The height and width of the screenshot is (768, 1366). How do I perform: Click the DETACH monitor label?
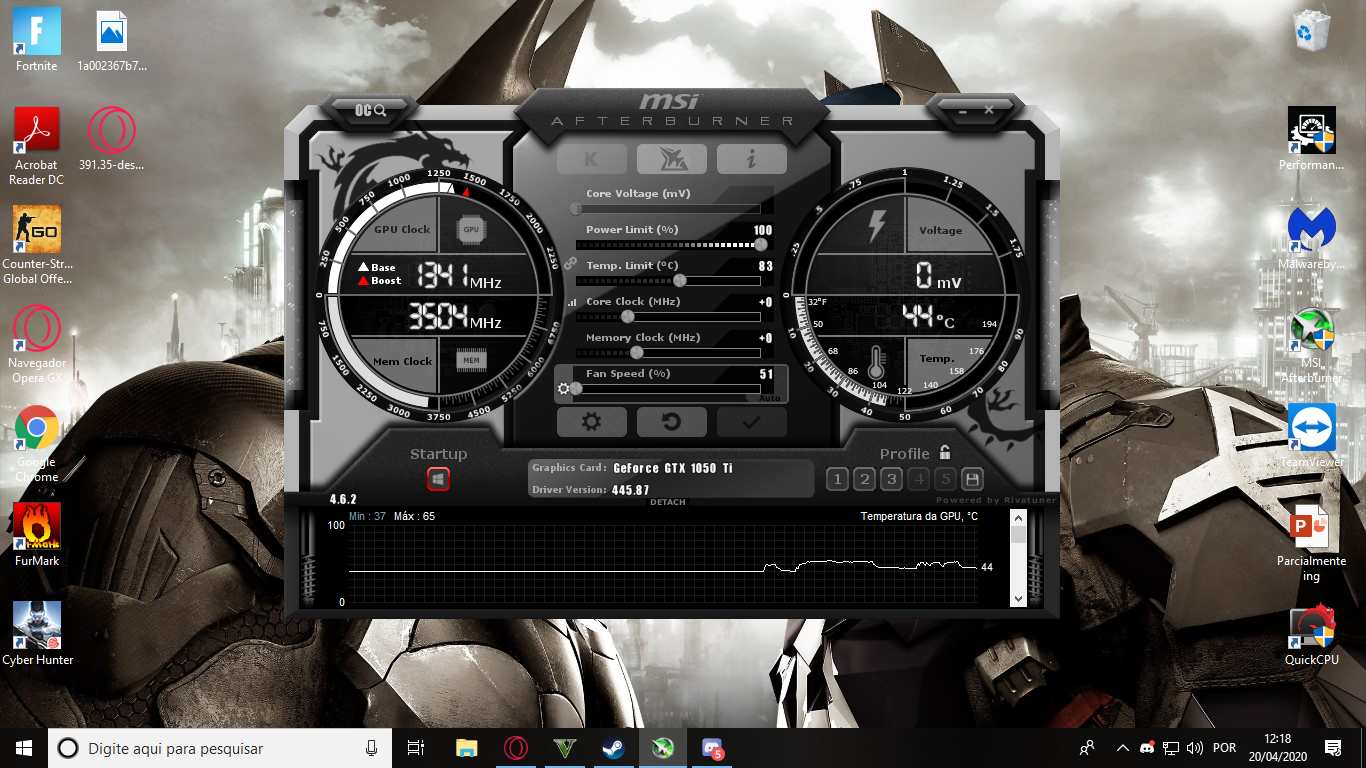coord(668,502)
